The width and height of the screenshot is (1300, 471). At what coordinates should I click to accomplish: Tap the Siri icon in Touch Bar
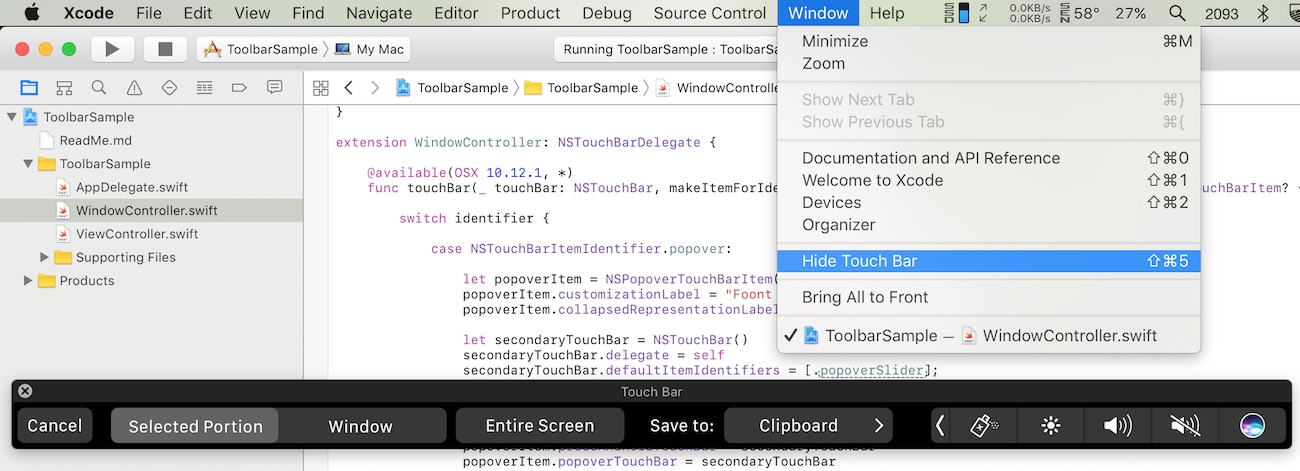pyautogui.click(x=1251, y=426)
